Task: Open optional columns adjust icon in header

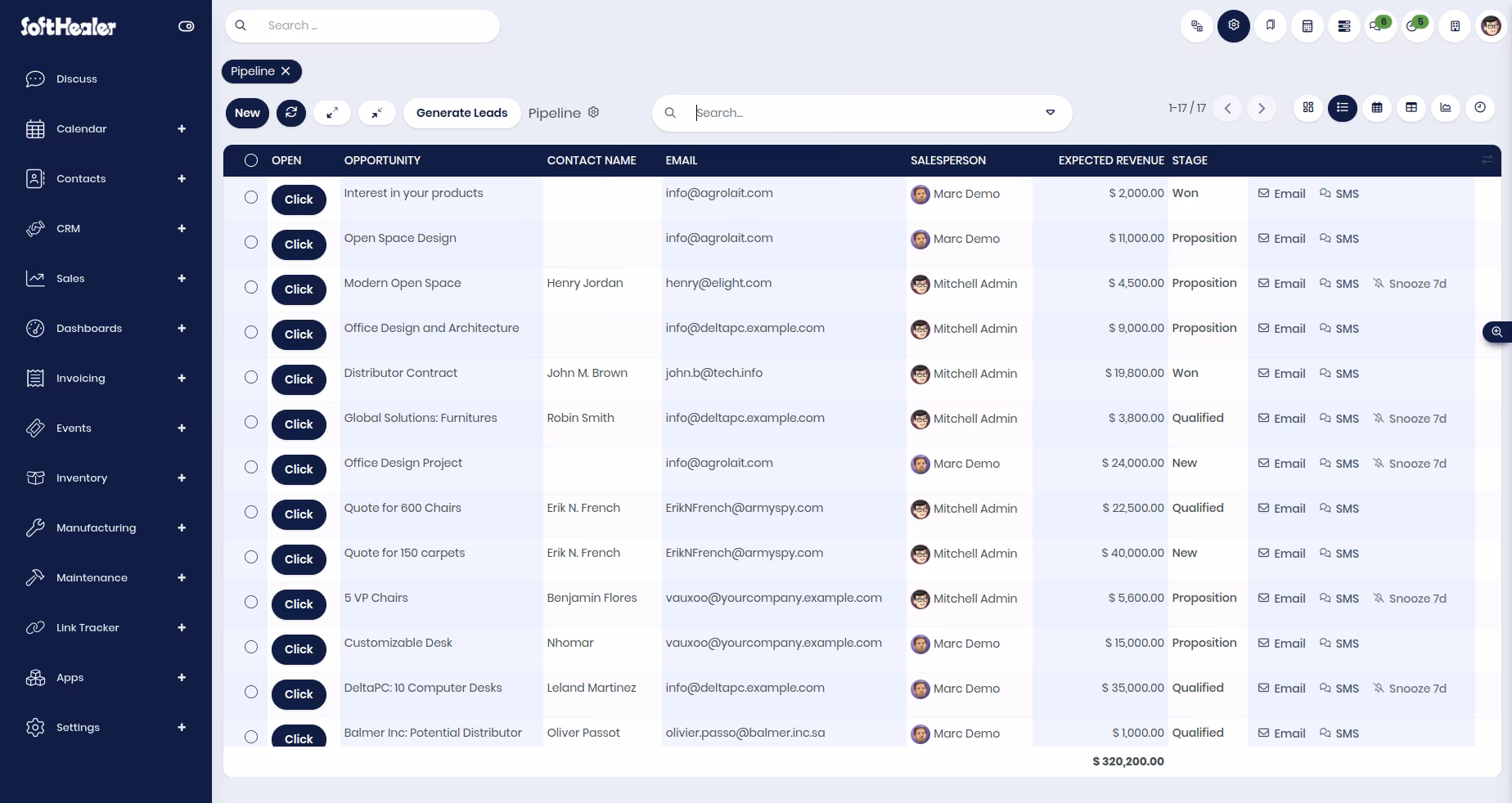Action: [1487, 160]
